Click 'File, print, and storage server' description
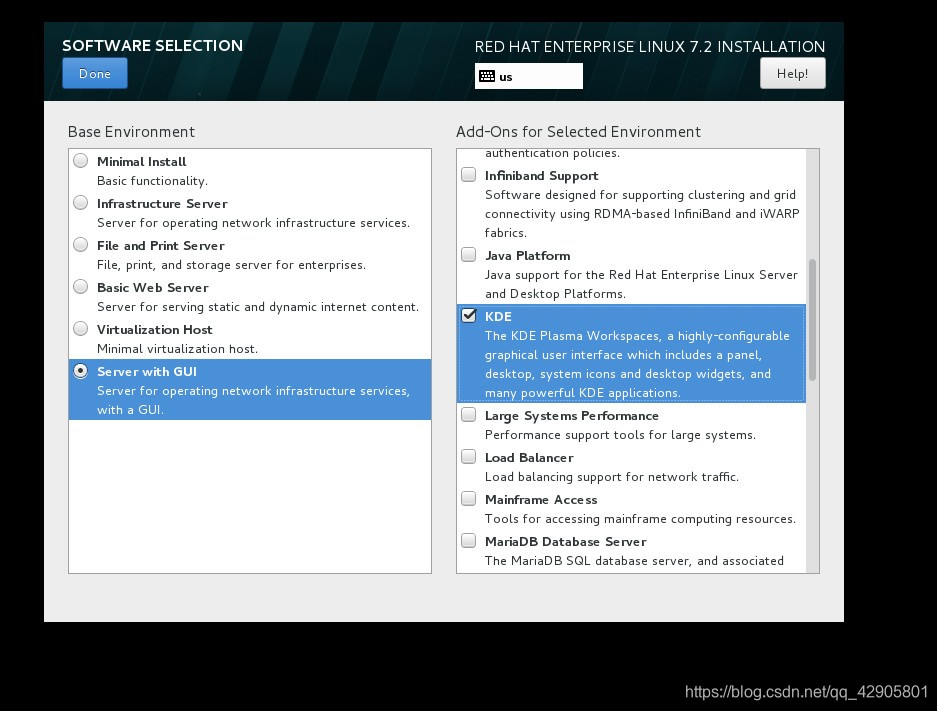Screen dimensions: 937x711 [231, 265]
